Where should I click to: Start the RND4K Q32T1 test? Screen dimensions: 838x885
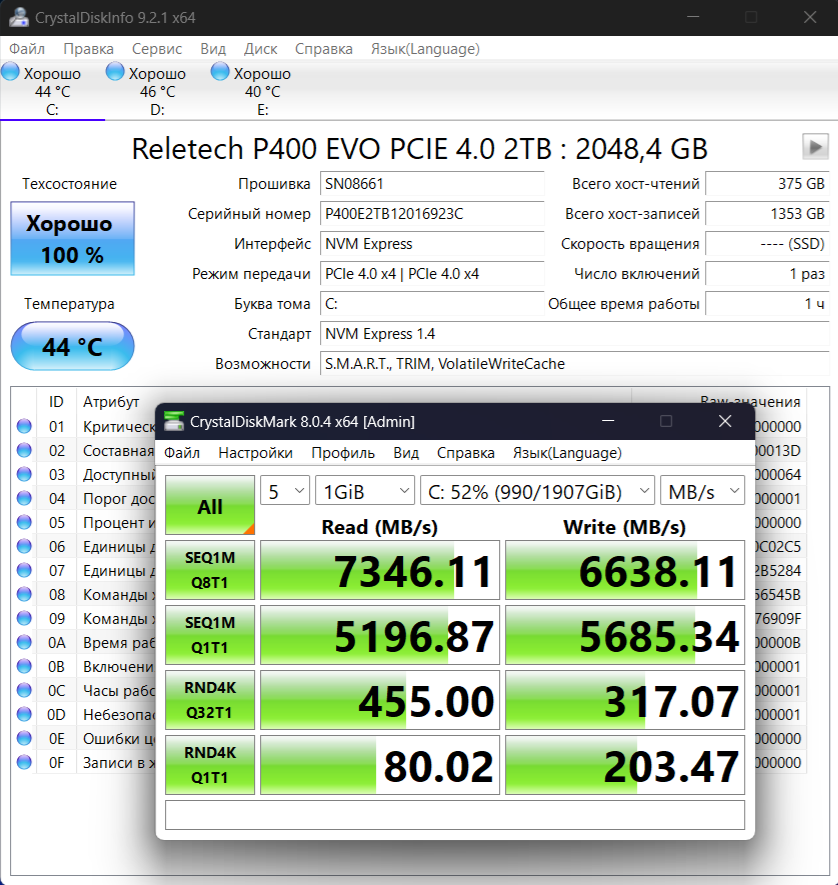[x=210, y=699]
